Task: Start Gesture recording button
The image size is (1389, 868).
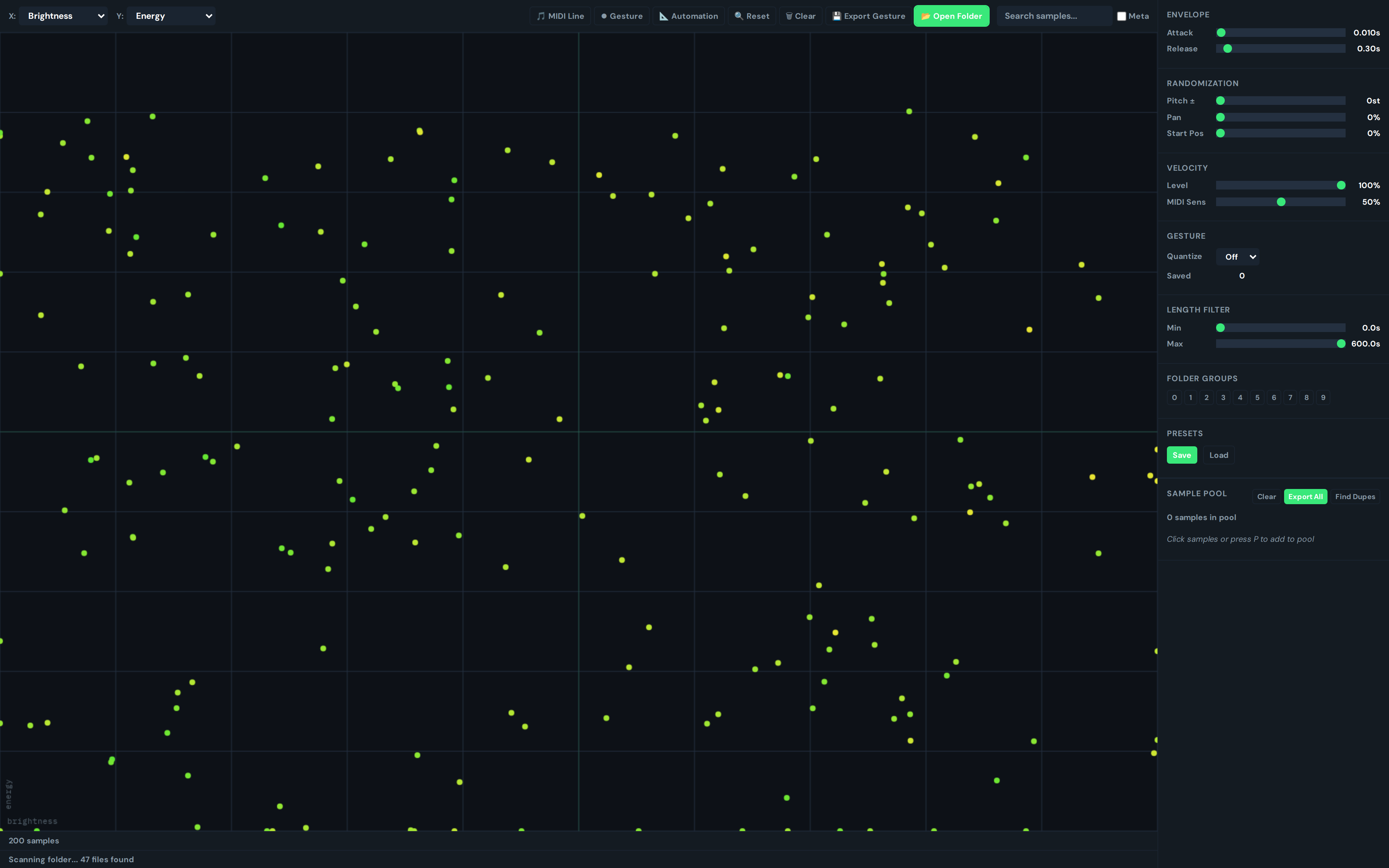Action: pos(621,16)
